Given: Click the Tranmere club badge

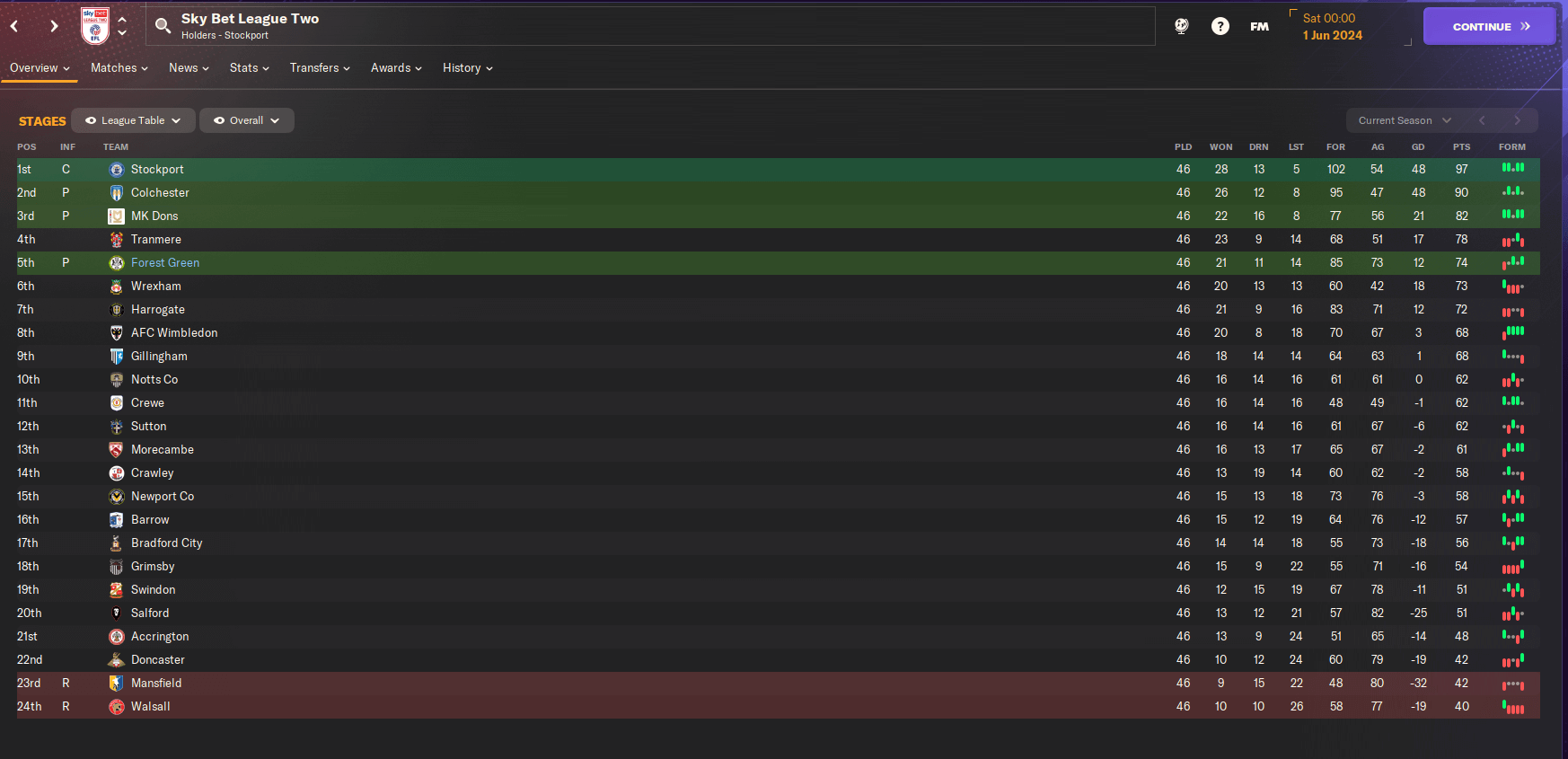Looking at the screenshot, I should point(116,239).
